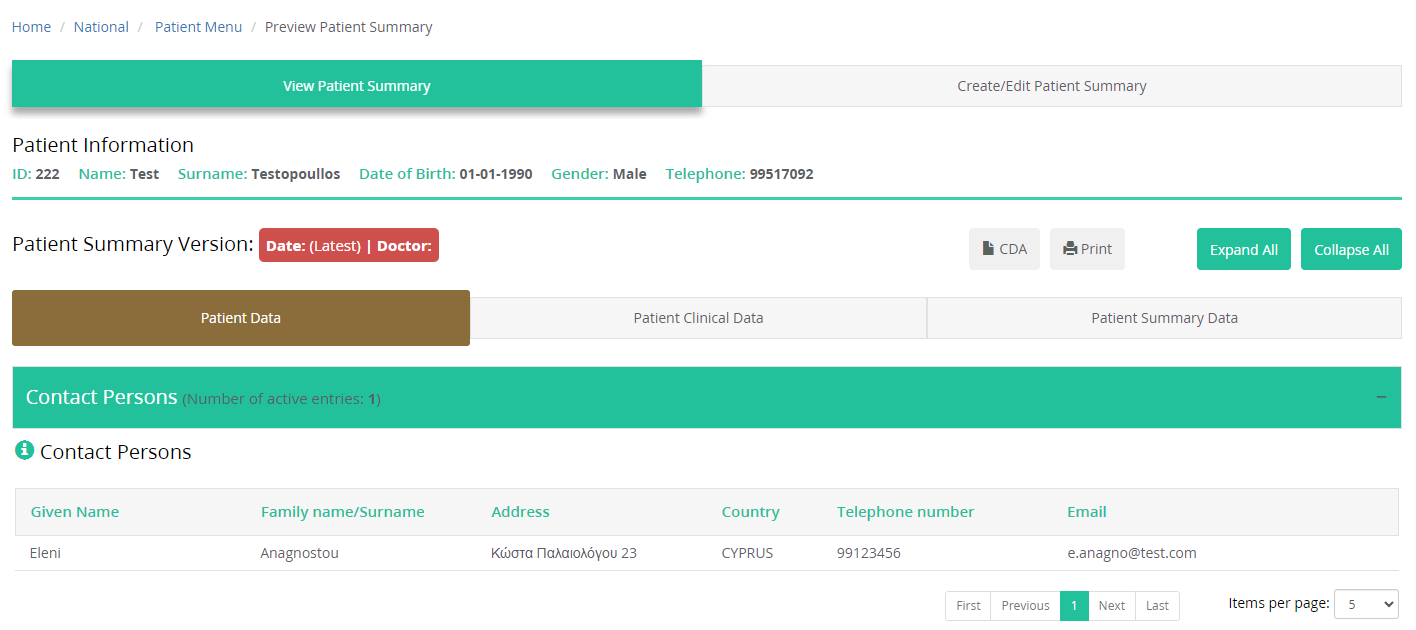Click the Previous pagination button
Viewport: 1416px width, 630px height.
coord(1025,606)
